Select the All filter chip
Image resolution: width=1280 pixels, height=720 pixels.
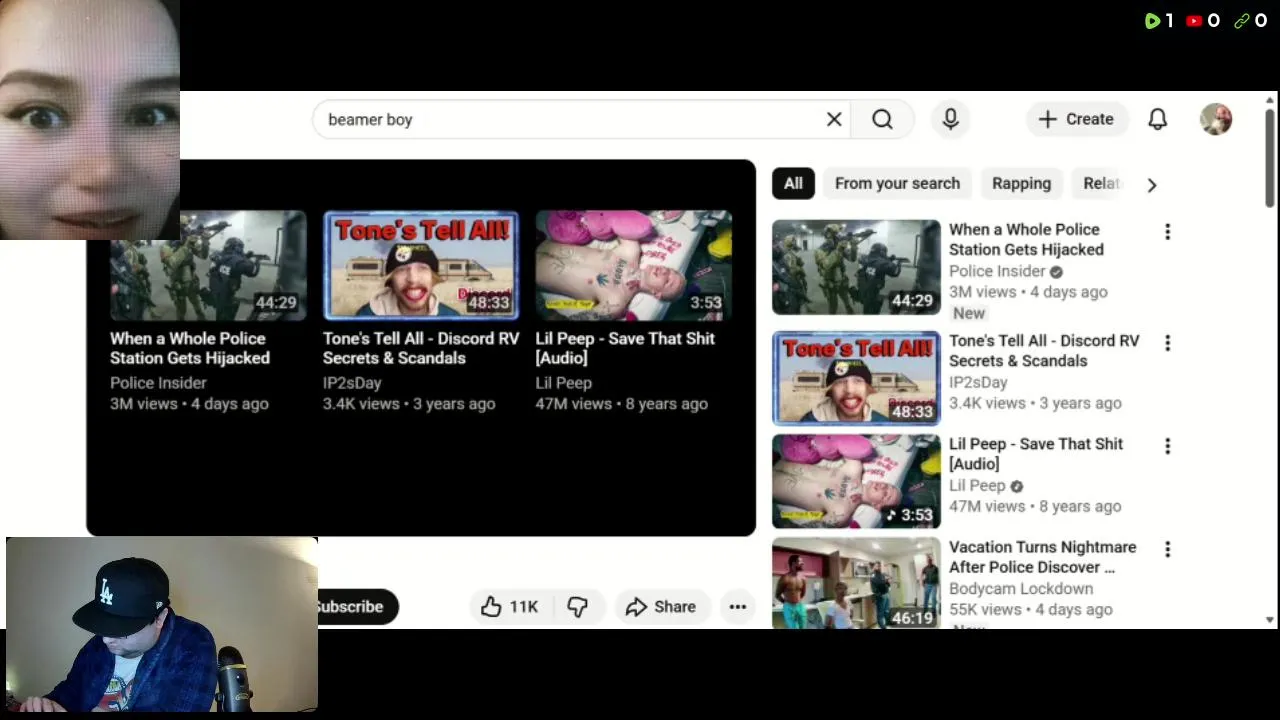point(793,183)
